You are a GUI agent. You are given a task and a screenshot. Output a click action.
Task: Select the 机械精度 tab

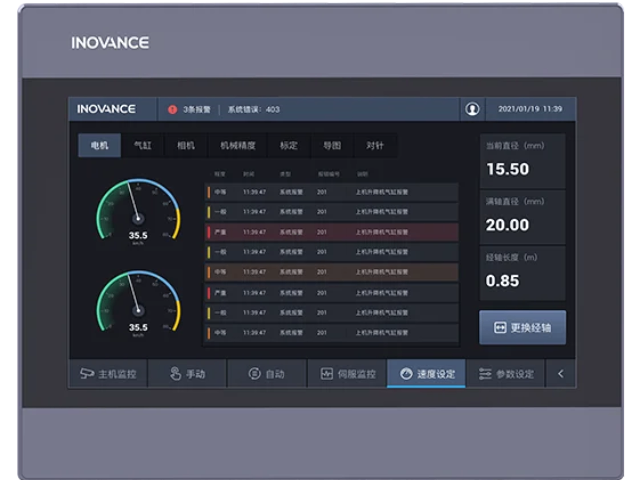(238, 145)
